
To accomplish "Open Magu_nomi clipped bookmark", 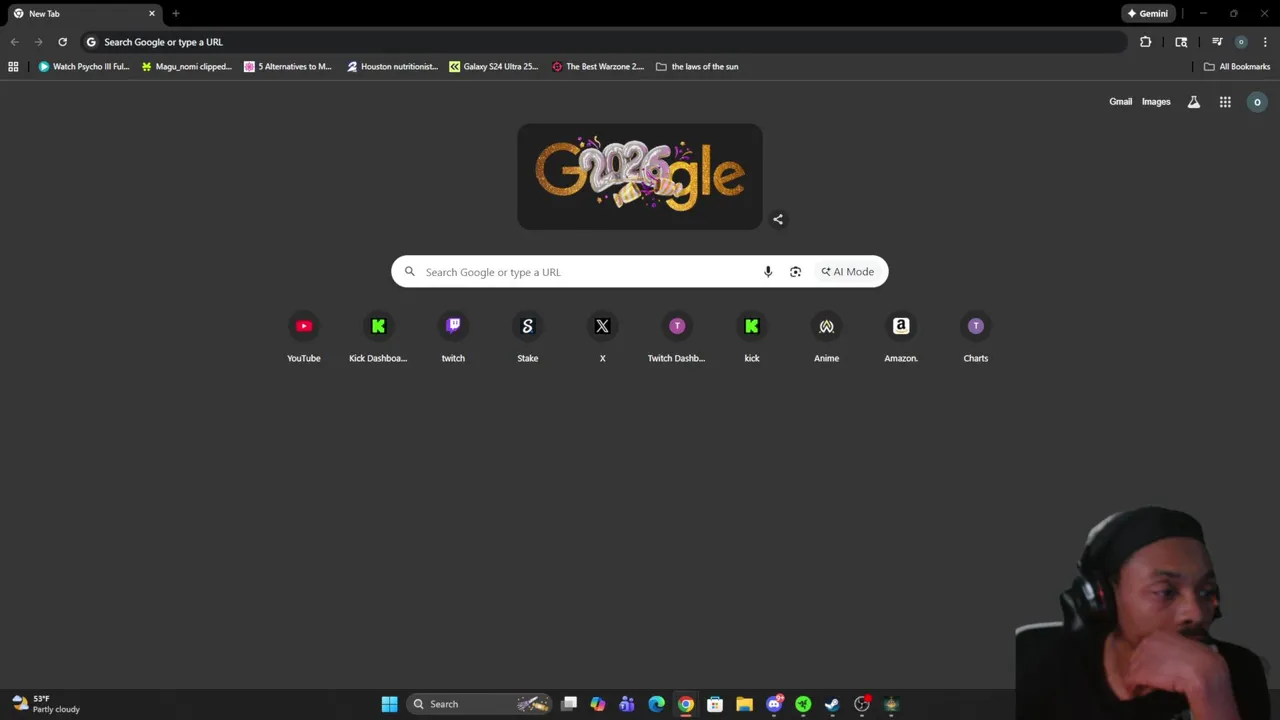I will click(x=187, y=67).
